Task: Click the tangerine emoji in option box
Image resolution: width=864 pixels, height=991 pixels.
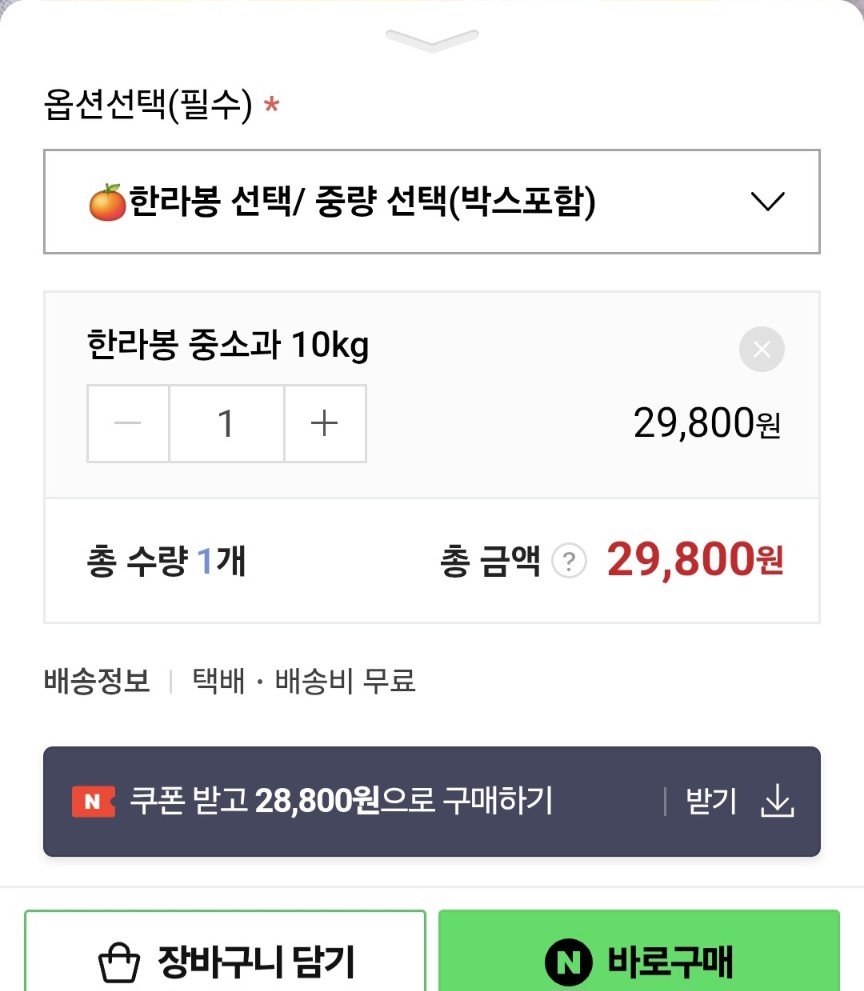Action: pos(107,202)
